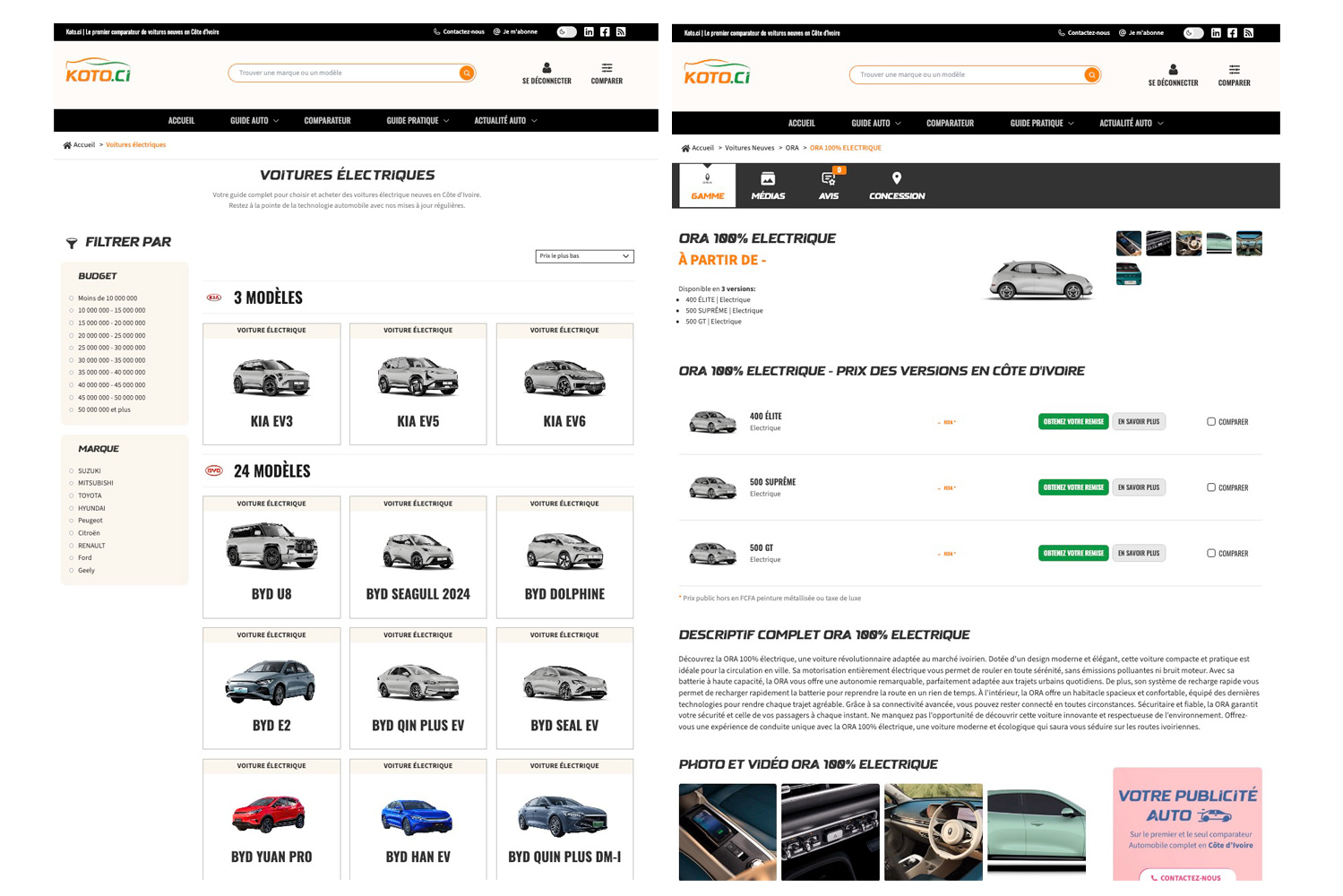This screenshot has width=1343, height=896.
Task: Open the BYD Seagull 2024 car card
Action: 418,556
